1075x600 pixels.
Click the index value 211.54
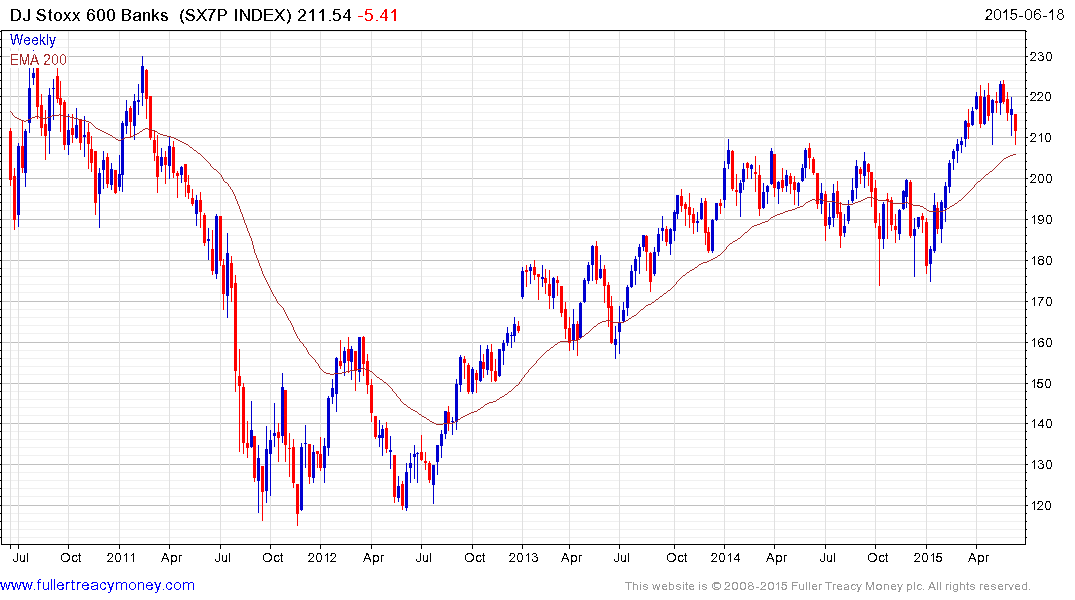coord(324,15)
